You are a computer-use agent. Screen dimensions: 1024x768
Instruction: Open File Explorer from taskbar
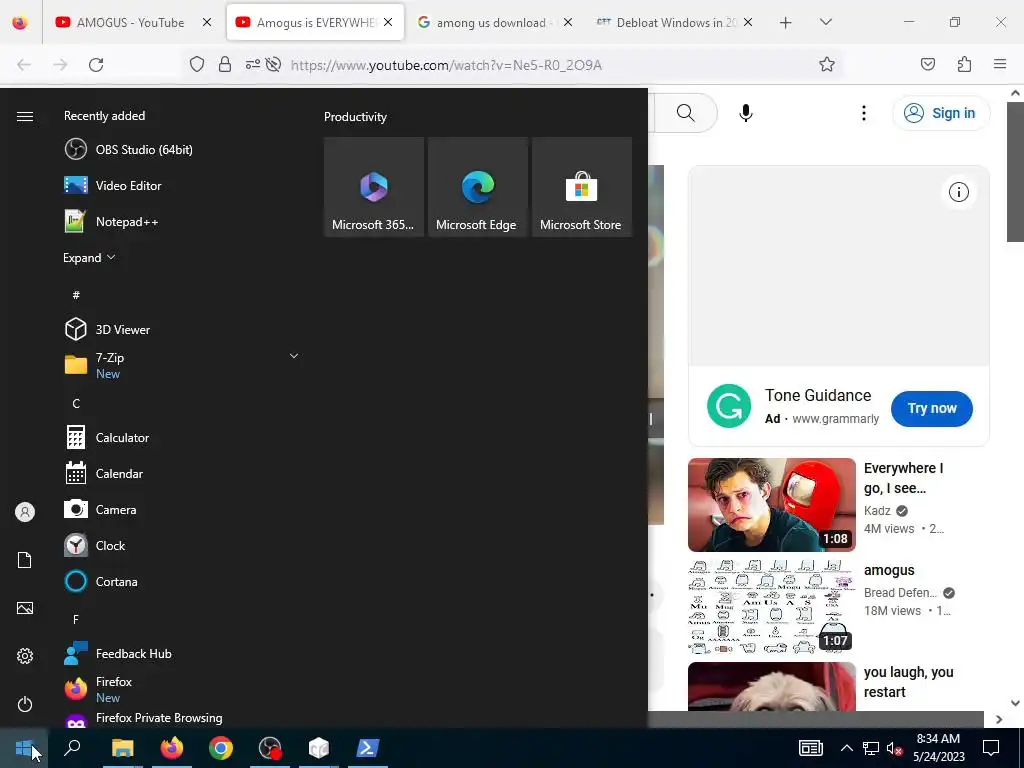(x=122, y=748)
